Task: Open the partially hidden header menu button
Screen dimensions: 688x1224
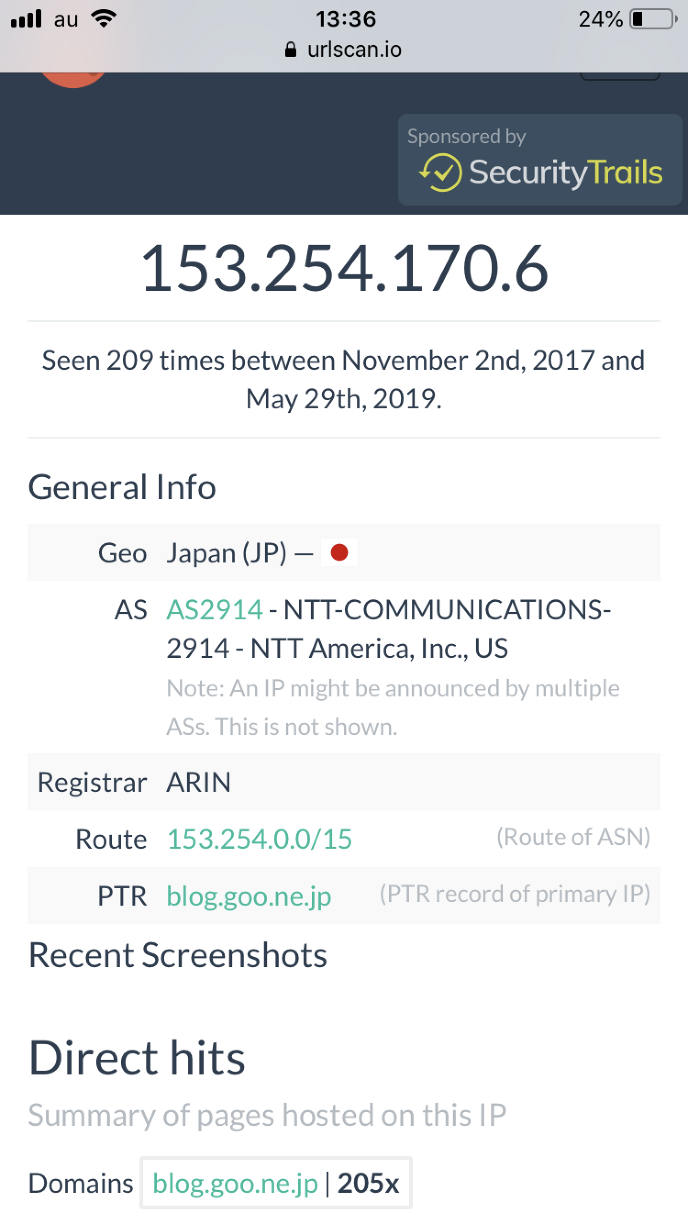Action: pyautogui.click(x=620, y=74)
